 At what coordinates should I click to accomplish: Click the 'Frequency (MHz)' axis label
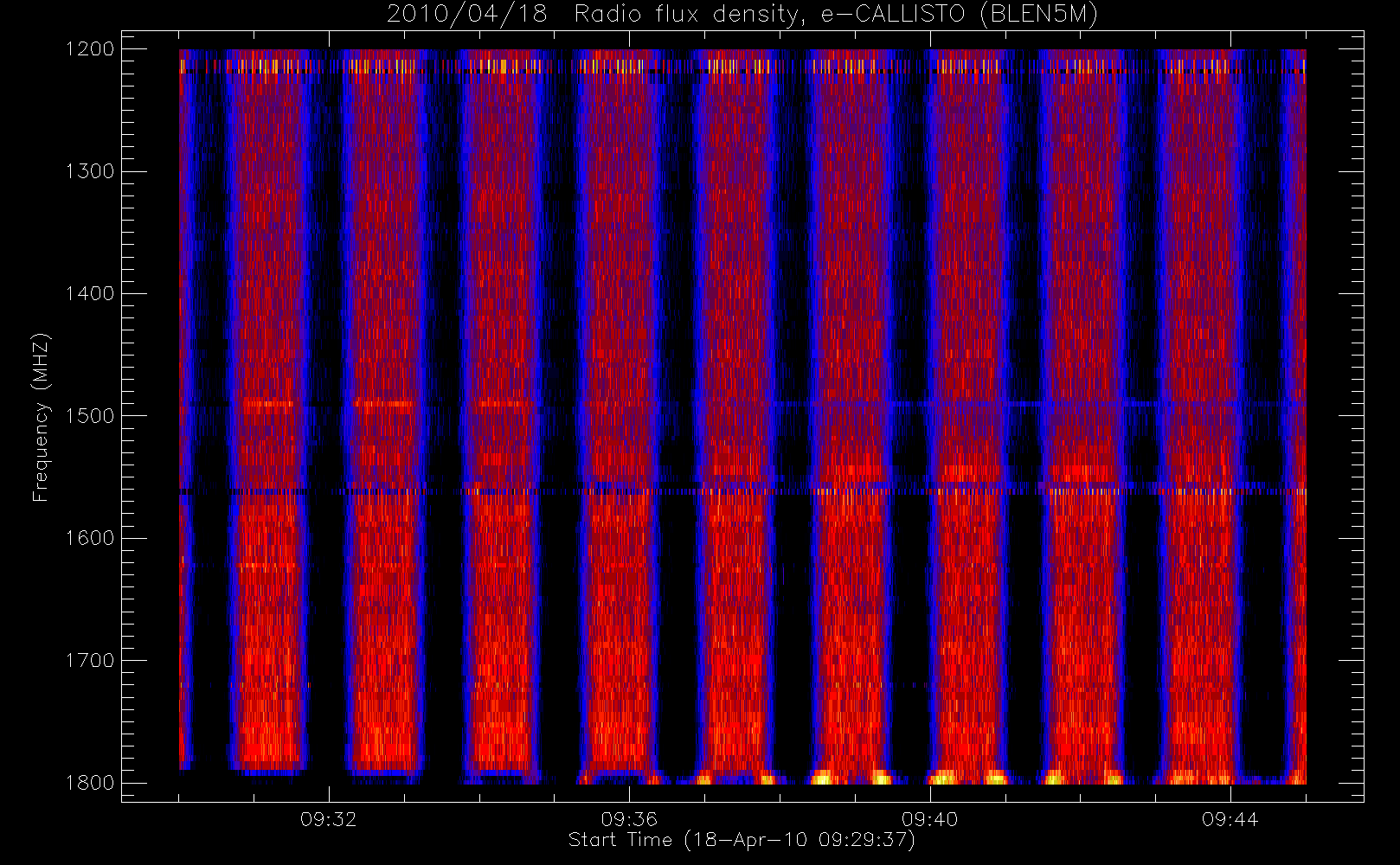coord(41,417)
